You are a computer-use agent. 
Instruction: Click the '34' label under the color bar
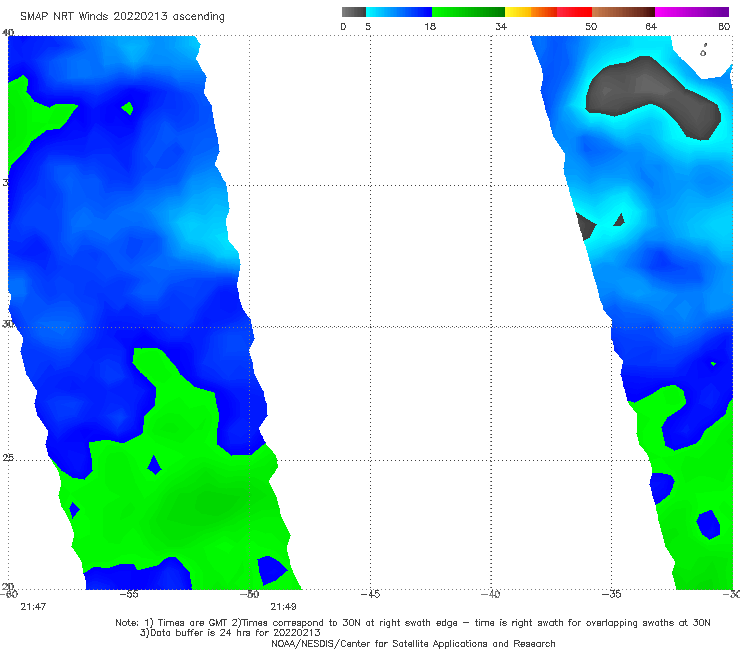coord(501,26)
